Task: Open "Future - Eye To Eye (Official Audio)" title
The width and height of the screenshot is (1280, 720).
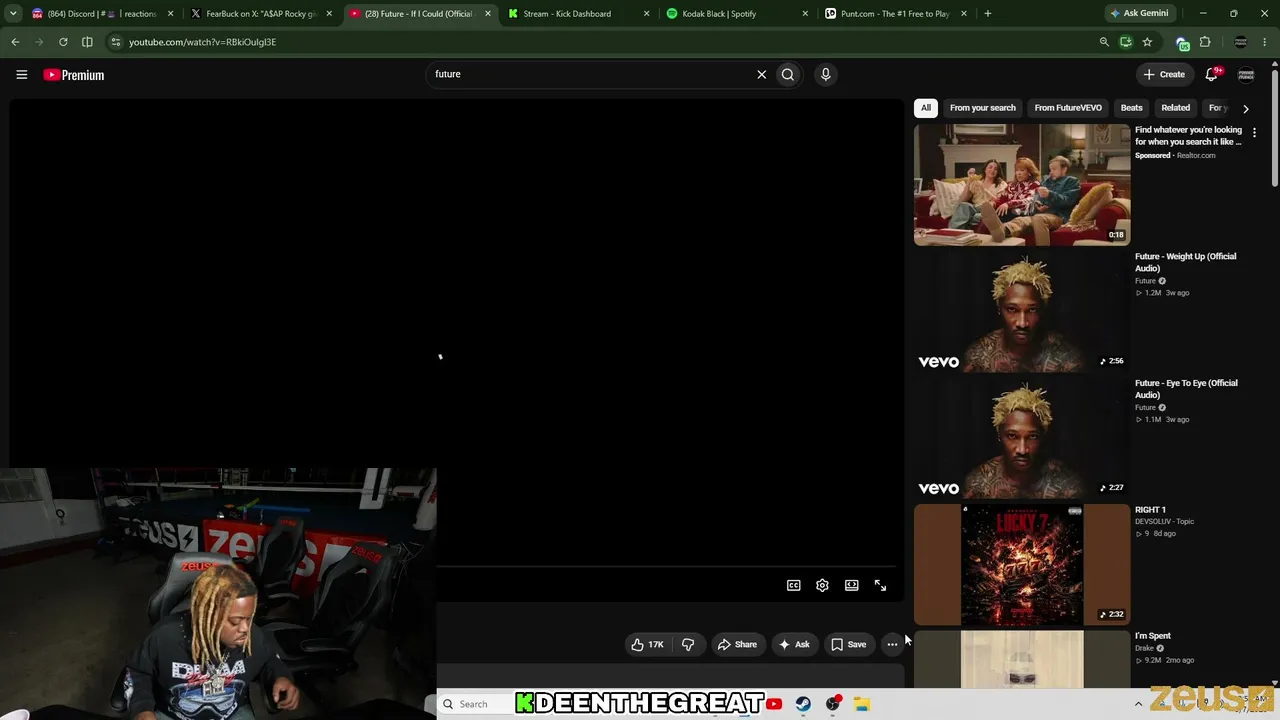Action: point(1186,389)
